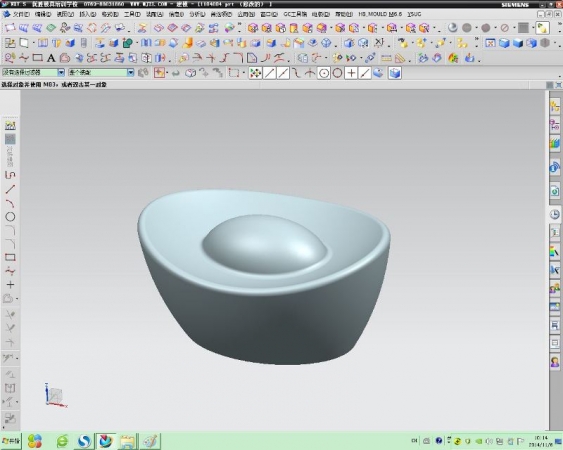Image resolution: width=563 pixels, height=450 pixels.
Task: Select the Chamfer sketch tool
Action: (10, 244)
